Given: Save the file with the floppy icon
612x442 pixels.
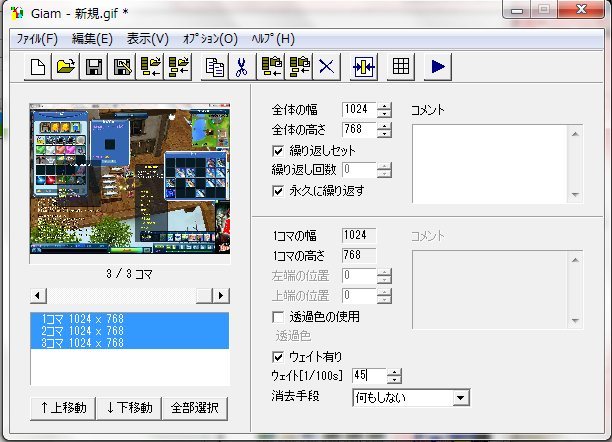Looking at the screenshot, I should [x=94, y=67].
